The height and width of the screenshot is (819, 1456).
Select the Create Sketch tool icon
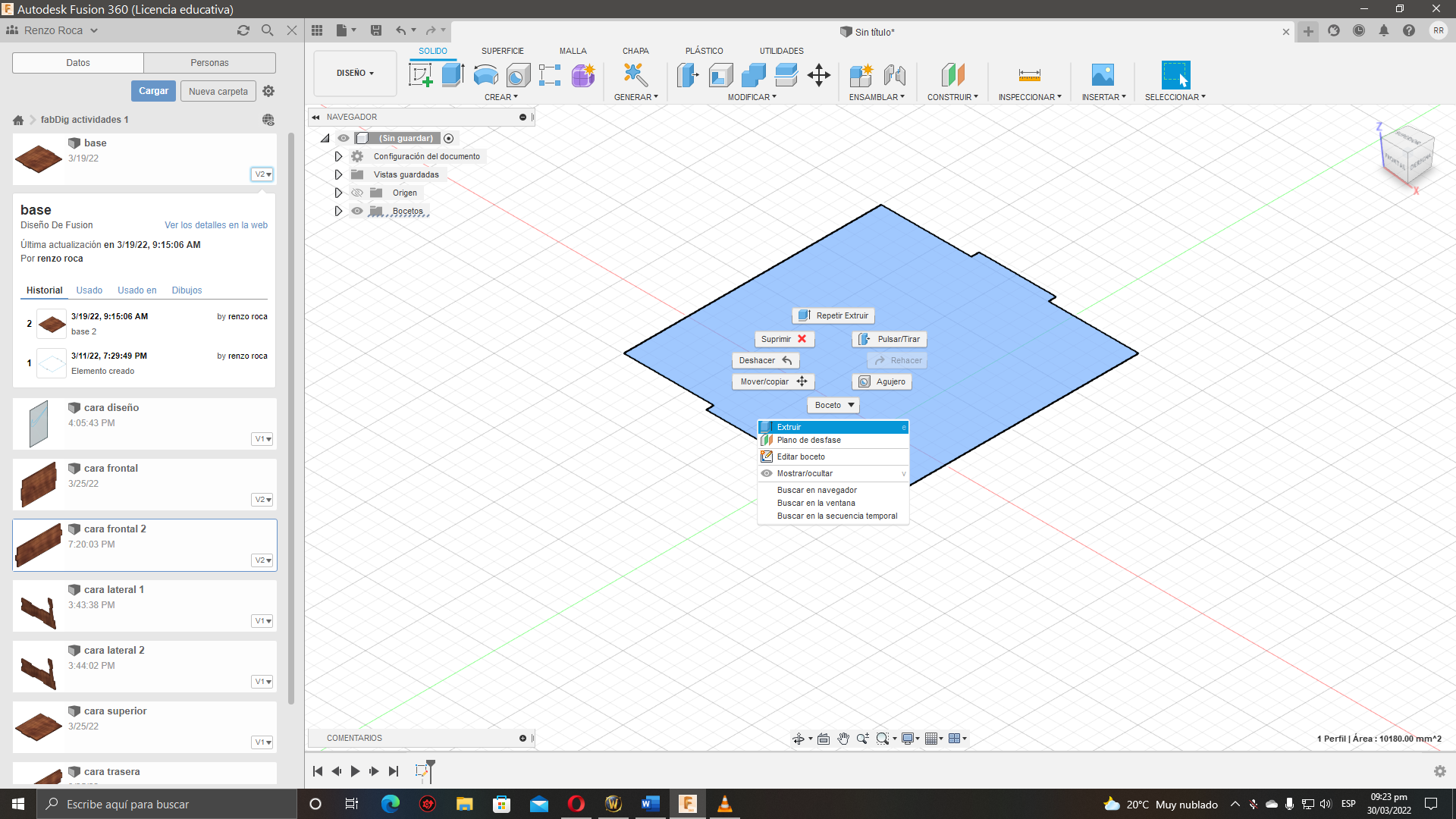(x=420, y=75)
